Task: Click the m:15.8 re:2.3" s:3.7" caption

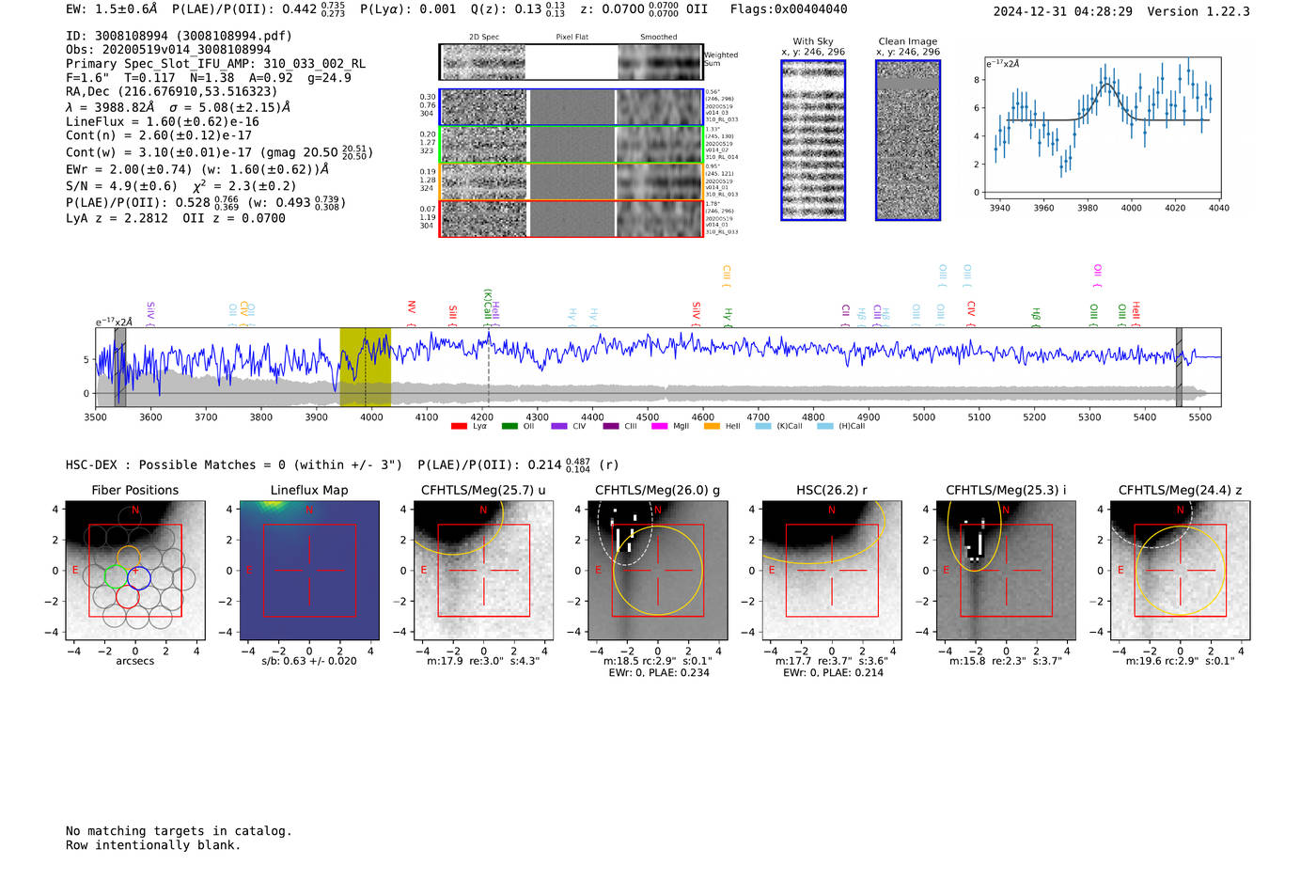Action: [x=1006, y=661]
